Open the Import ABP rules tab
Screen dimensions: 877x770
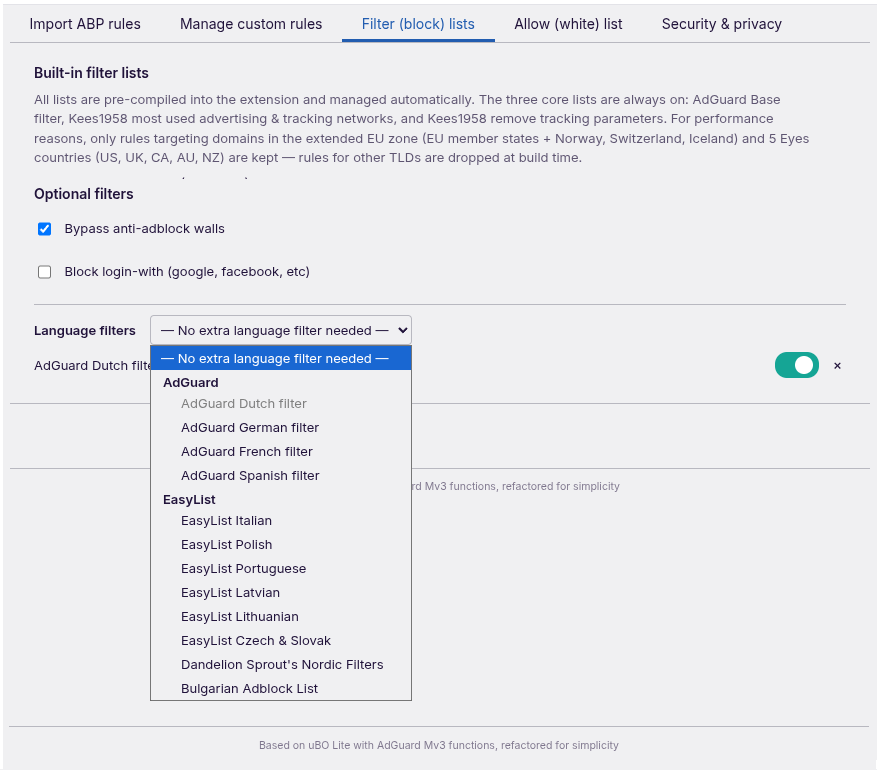pyautogui.click(x=85, y=24)
